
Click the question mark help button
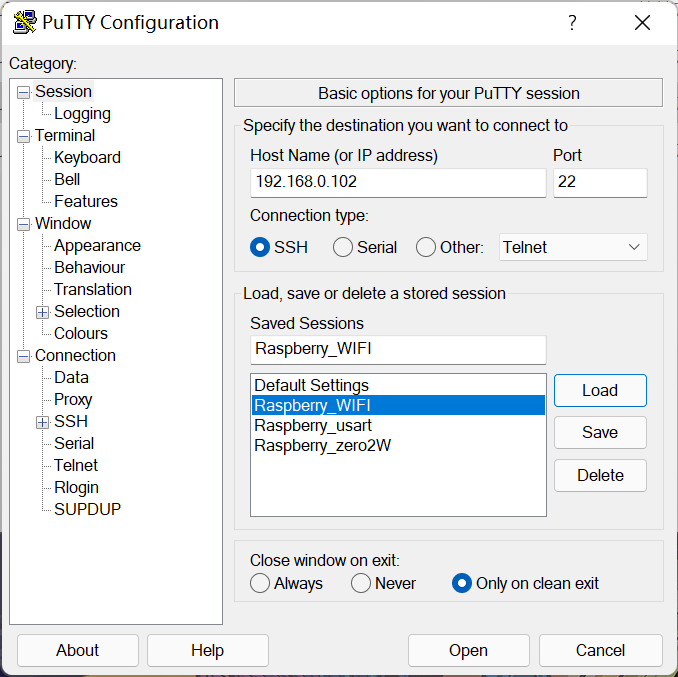572,22
